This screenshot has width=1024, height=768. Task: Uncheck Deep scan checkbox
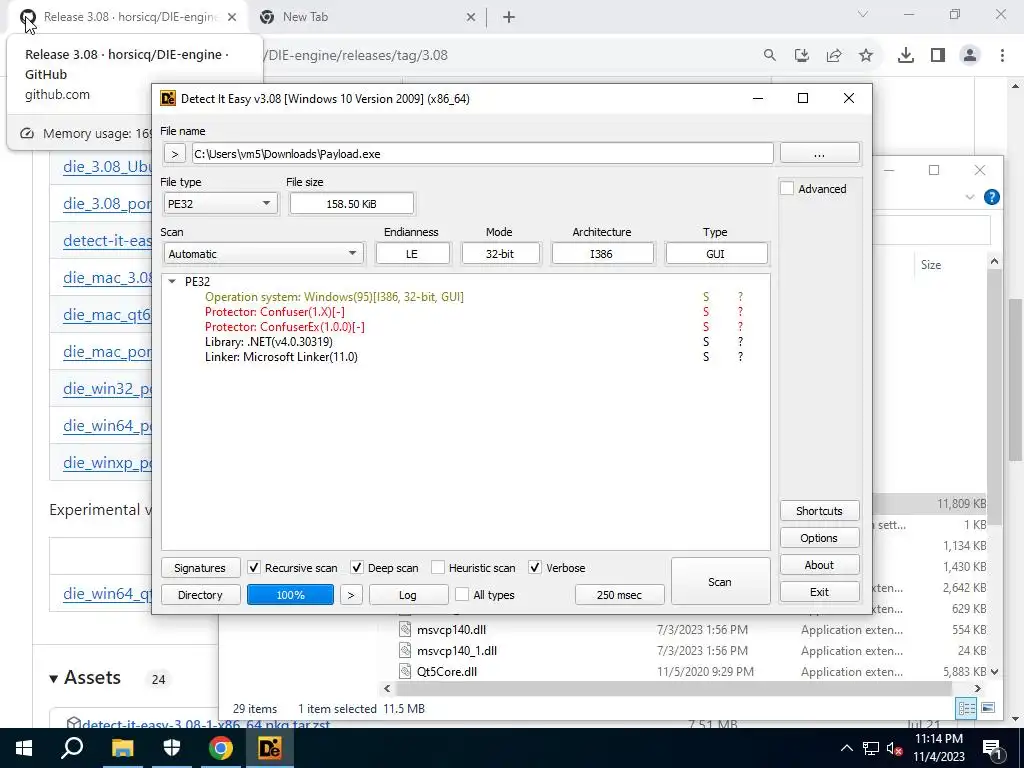(x=357, y=568)
